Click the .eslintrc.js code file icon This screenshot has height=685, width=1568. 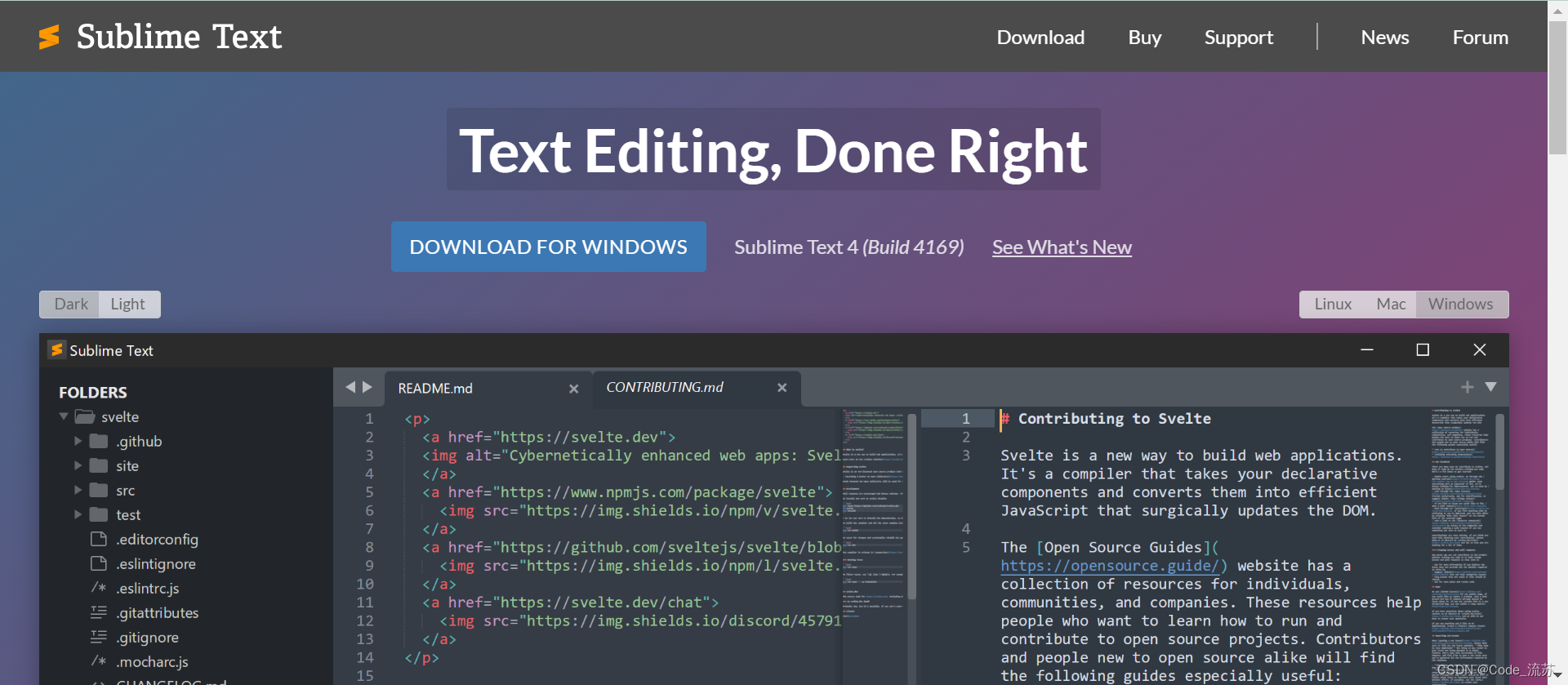coord(99,588)
